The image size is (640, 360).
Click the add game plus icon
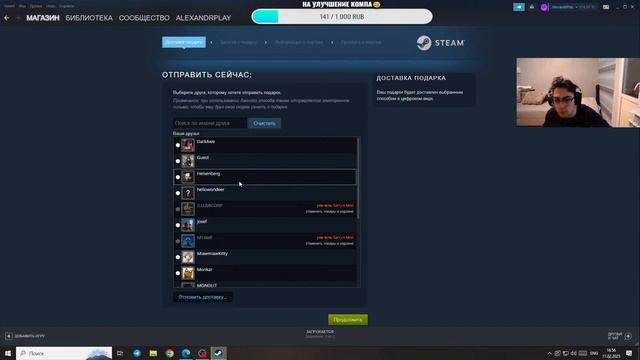coord(9,336)
